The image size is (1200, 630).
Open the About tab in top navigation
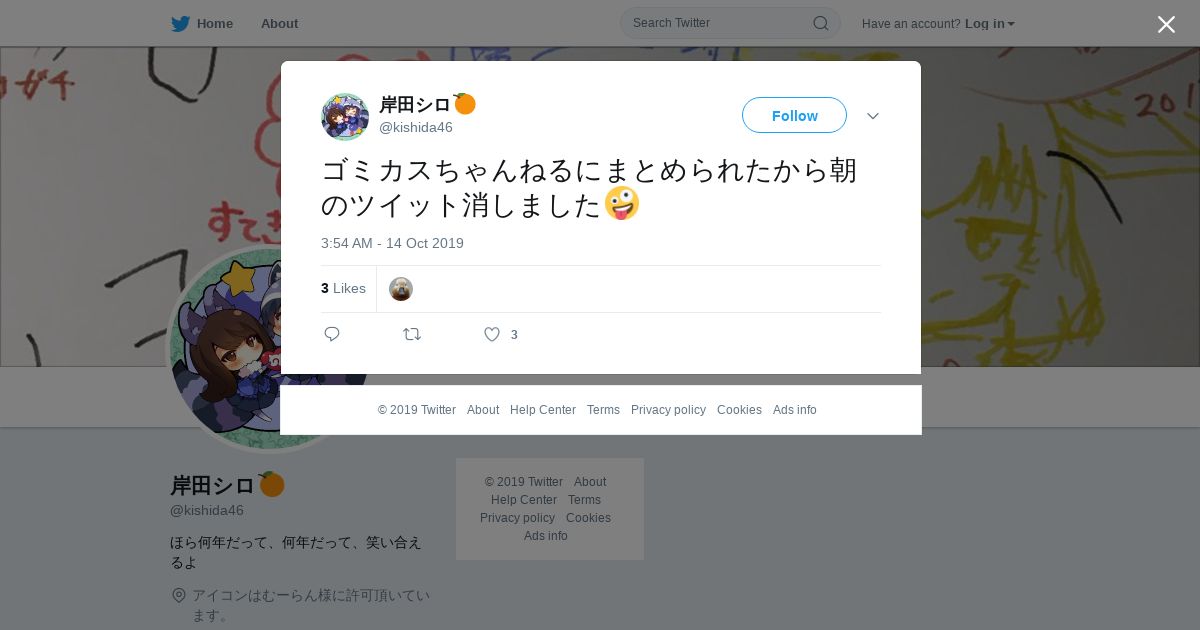pyautogui.click(x=279, y=23)
